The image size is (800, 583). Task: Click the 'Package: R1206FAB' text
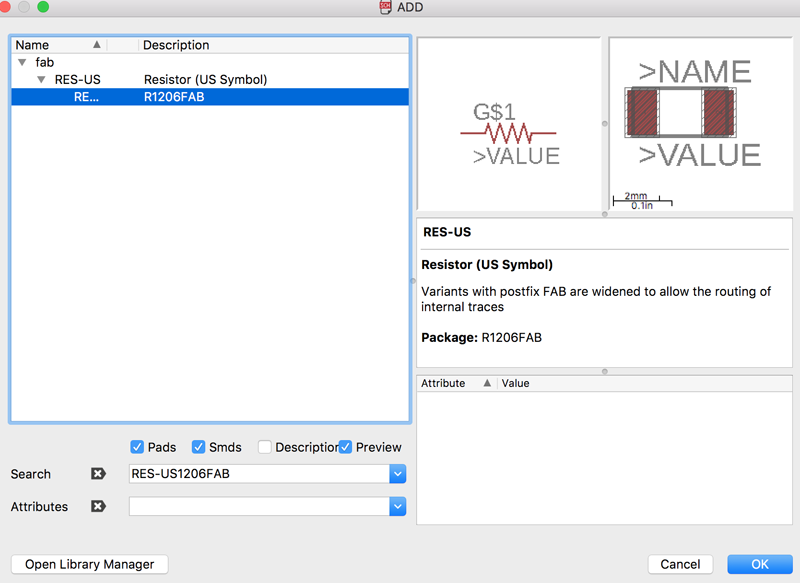481,338
